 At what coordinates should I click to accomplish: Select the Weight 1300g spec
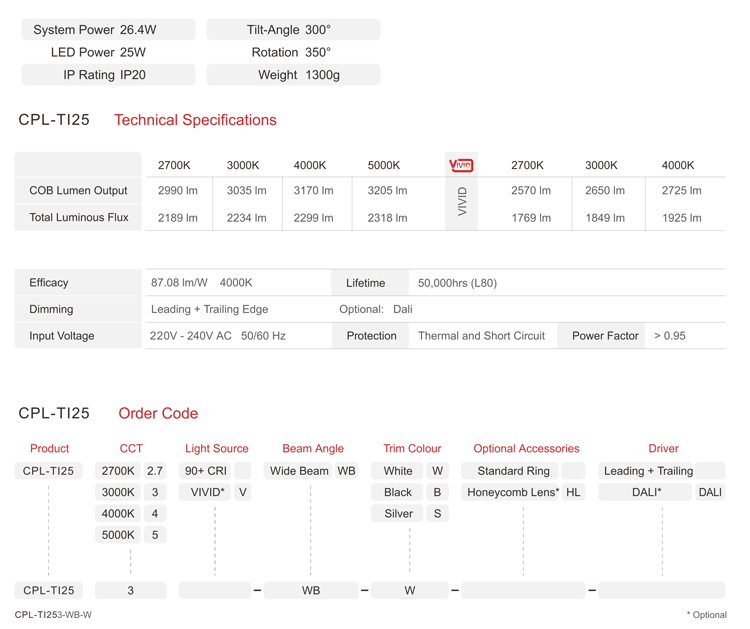point(293,75)
